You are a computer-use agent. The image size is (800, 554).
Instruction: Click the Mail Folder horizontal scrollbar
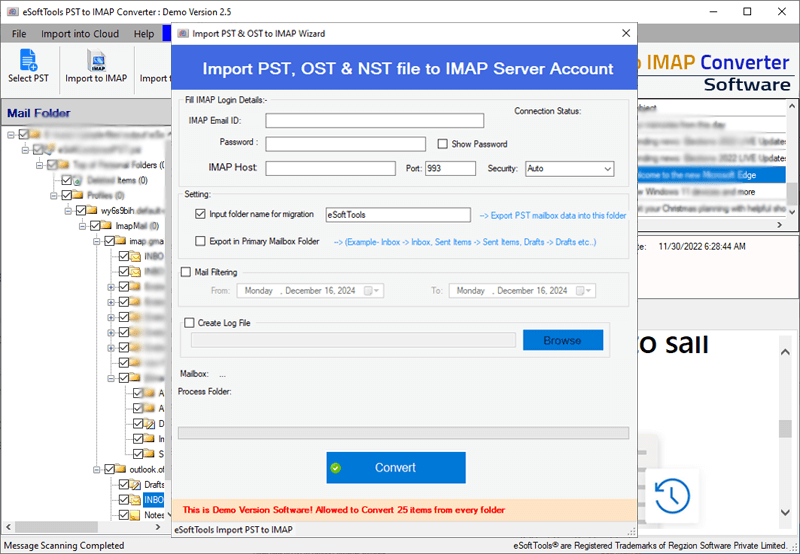click(x=83, y=526)
